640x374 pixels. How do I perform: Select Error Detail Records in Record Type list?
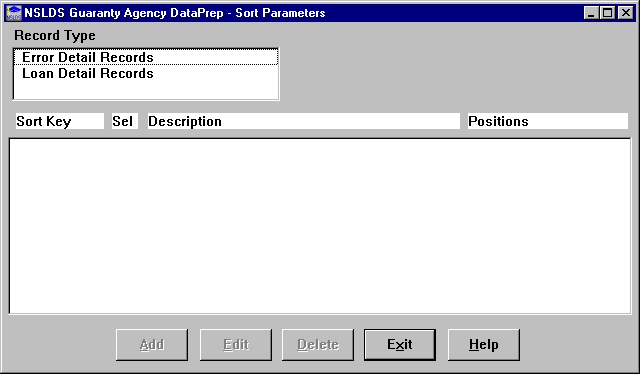coord(146,57)
